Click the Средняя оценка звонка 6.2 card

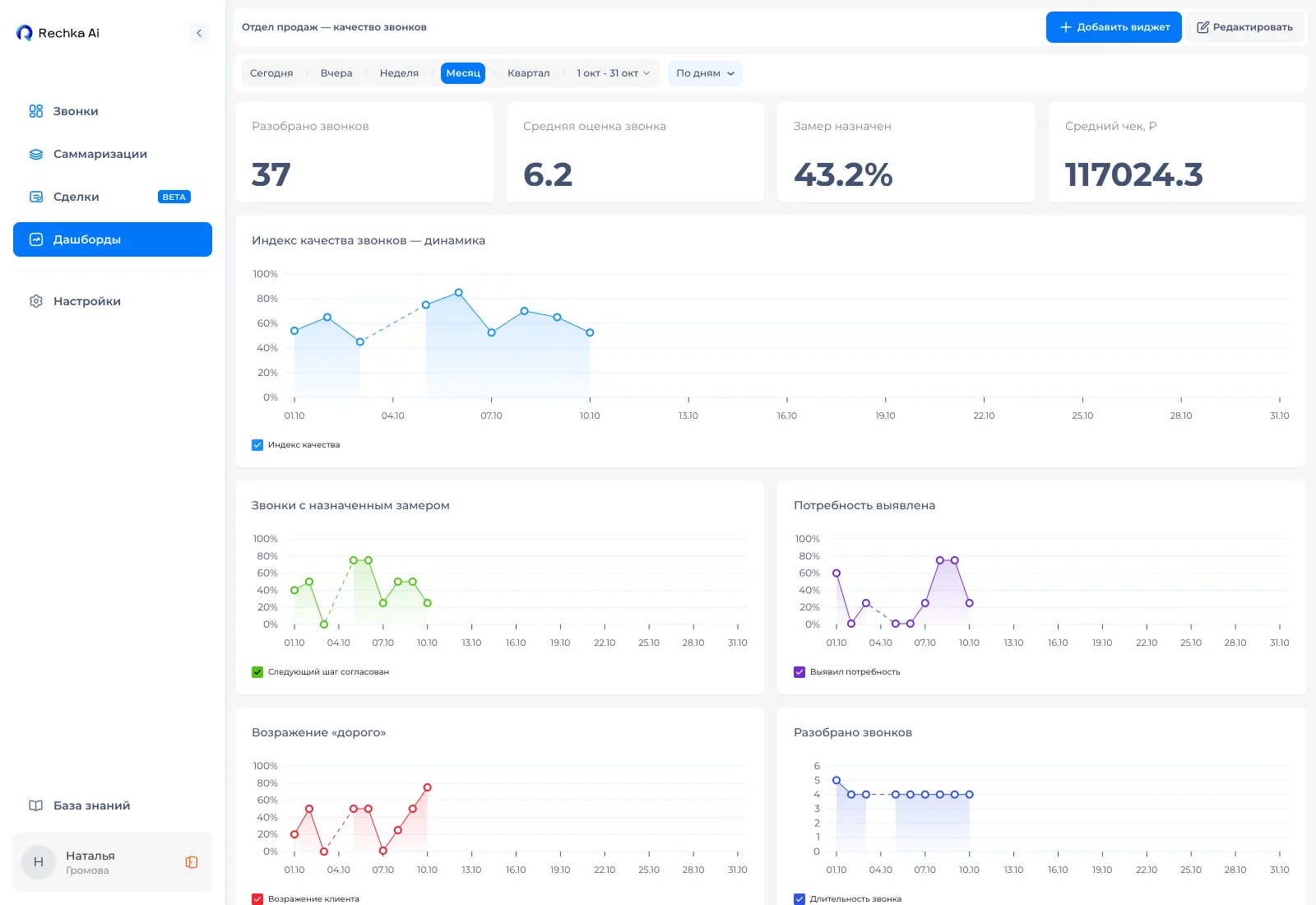tap(635, 152)
